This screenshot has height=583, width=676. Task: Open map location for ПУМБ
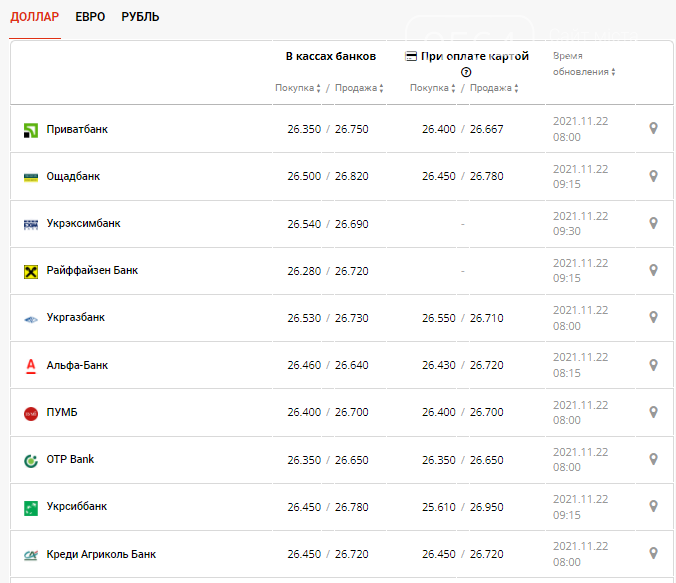pos(654,412)
